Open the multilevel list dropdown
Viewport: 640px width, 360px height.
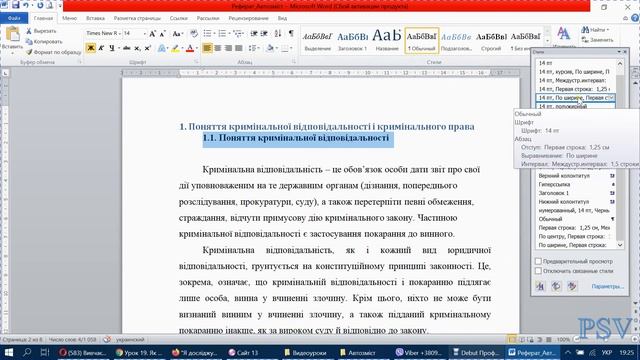(243, 33)
